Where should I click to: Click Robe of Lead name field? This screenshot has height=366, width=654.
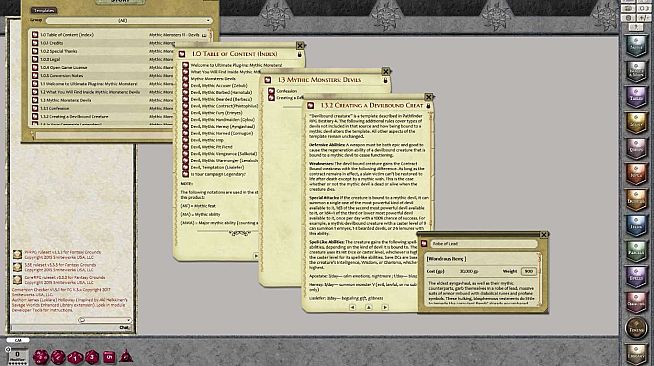483,243
